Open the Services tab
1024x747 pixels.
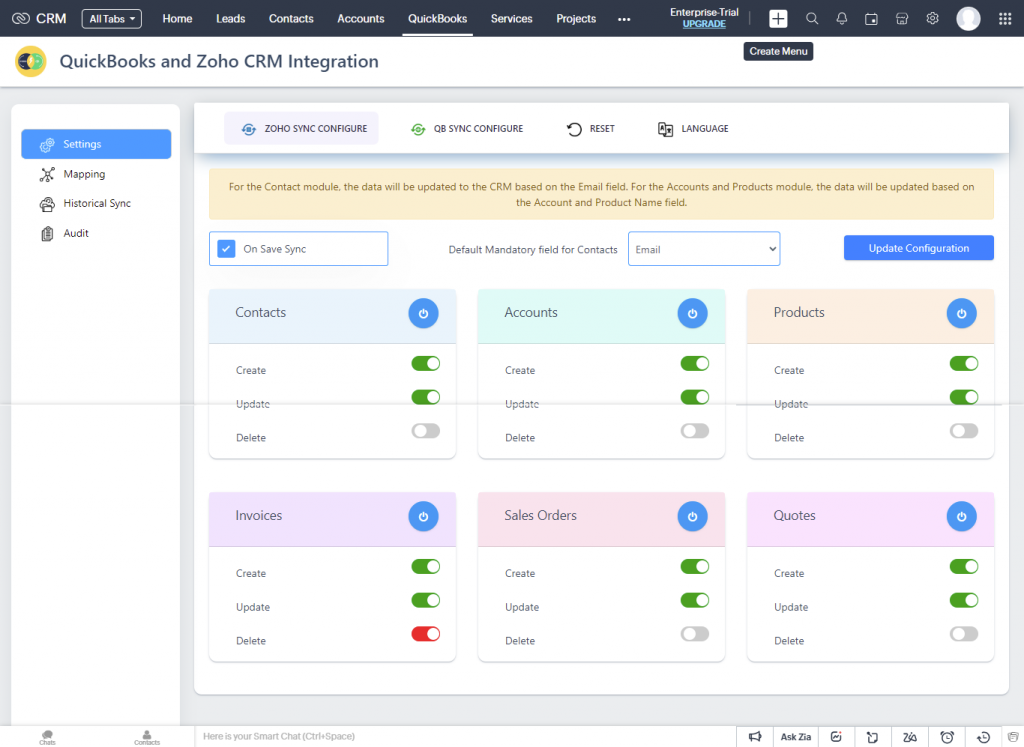[x=511, y=19]
